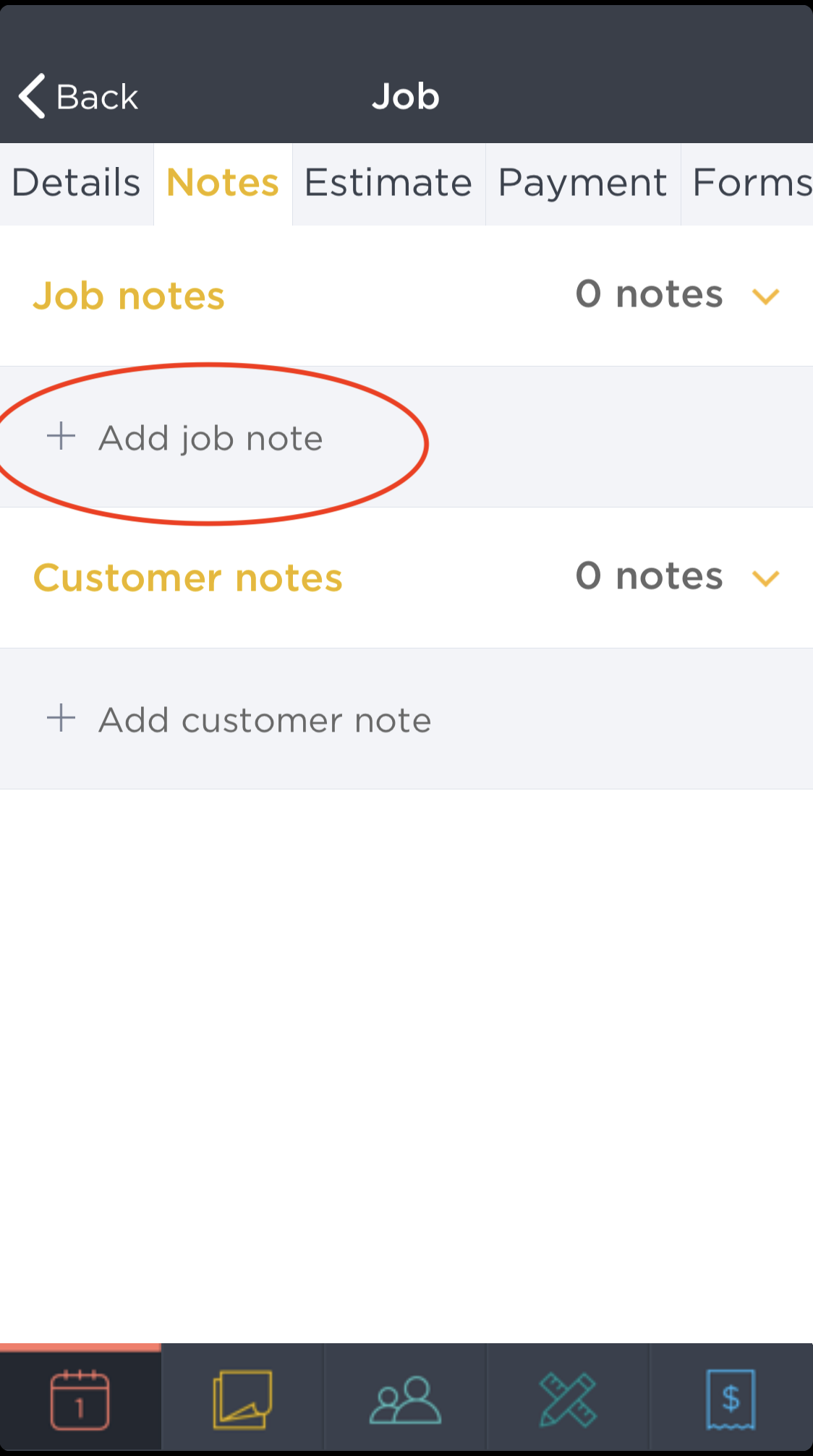Tap the plus icon beside Add customer note
This screenshot has width=813, height=1456.
click(61, 719)
